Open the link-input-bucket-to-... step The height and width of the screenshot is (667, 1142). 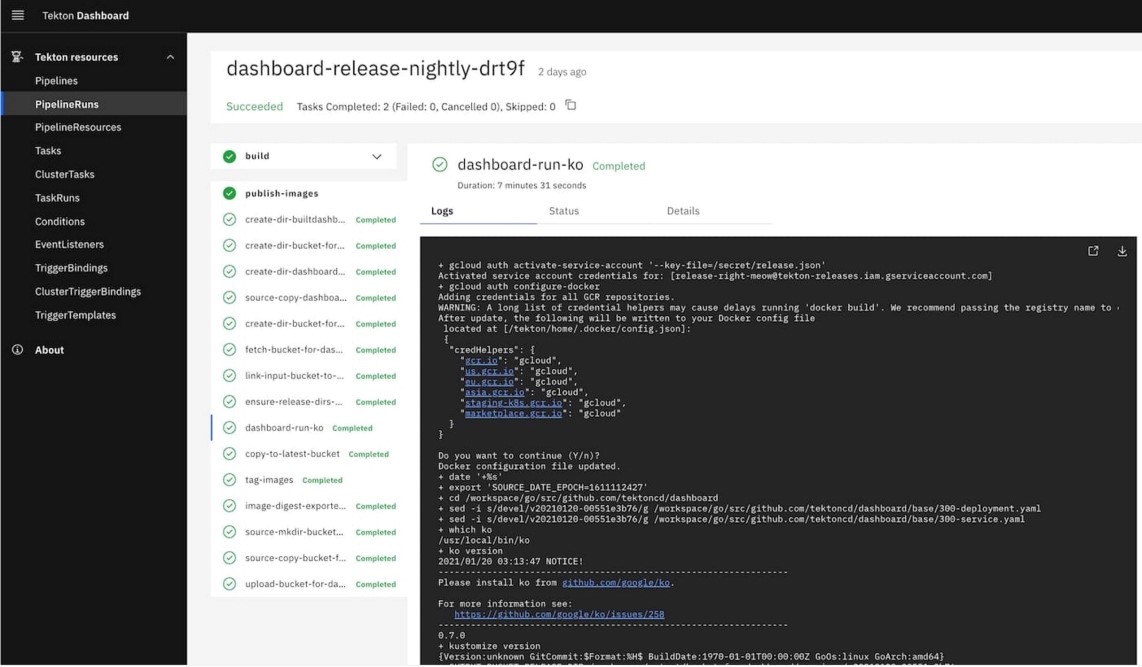pyautogui.click(x=309, y=376)
